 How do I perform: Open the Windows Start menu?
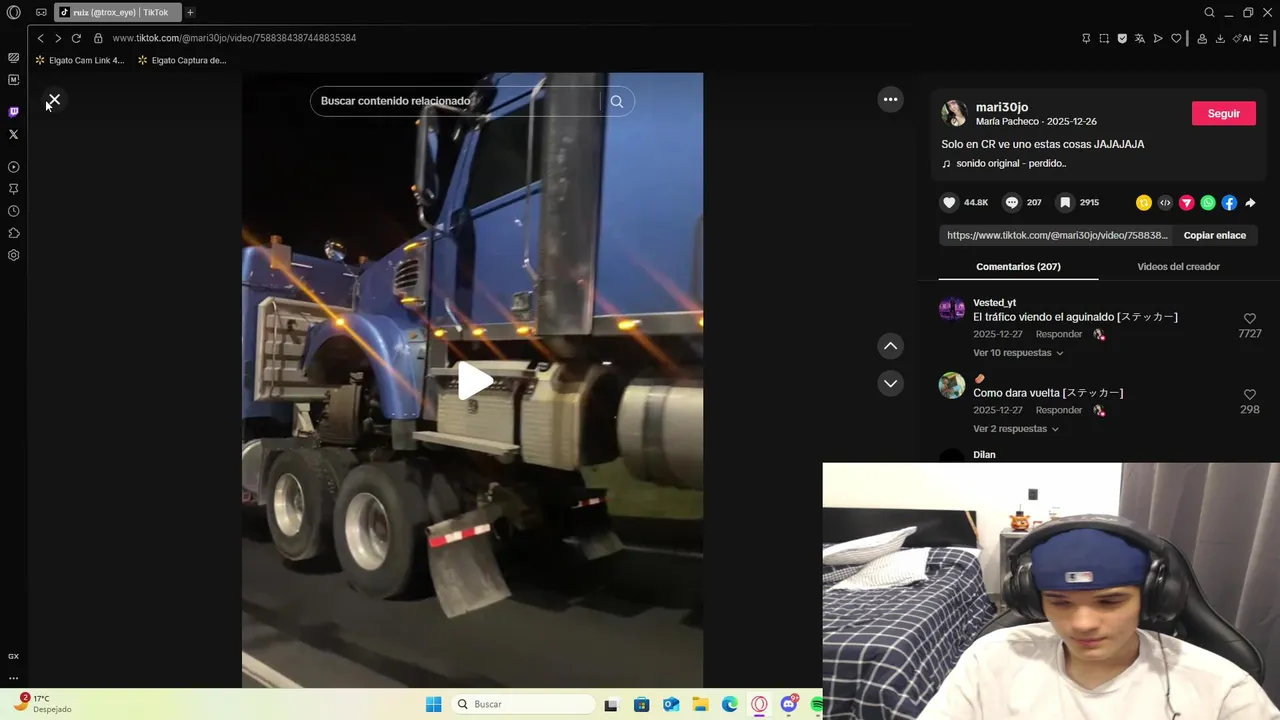point(433,704)
